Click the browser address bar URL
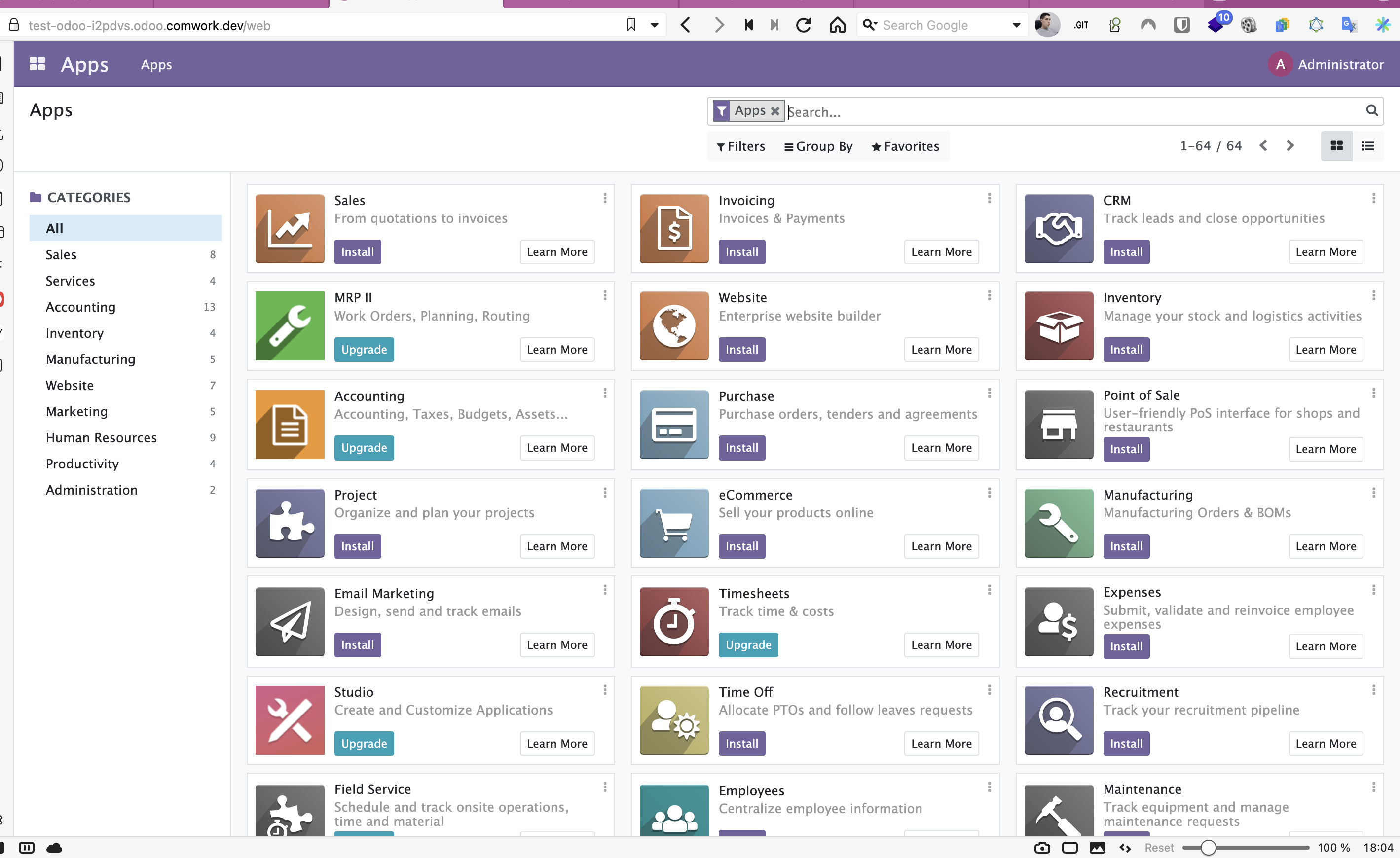Screen dimensions: 1400x858 (149, 25)
